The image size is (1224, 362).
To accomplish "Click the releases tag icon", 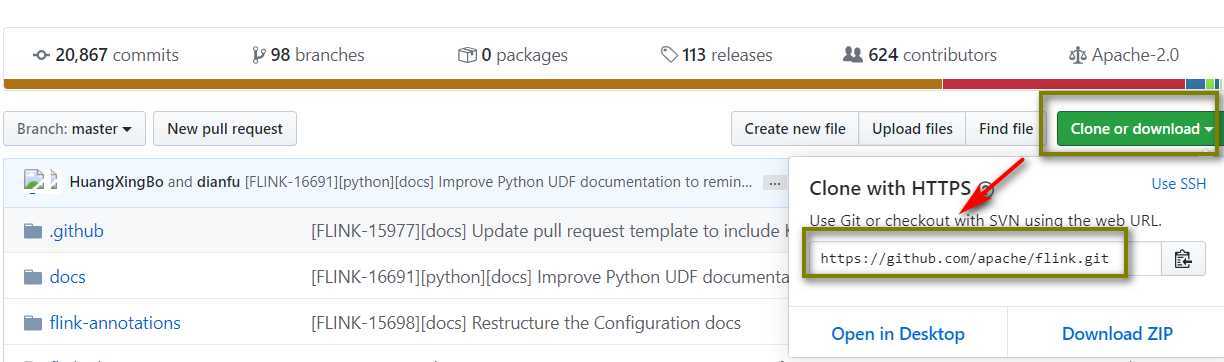I will coord(669,55).
